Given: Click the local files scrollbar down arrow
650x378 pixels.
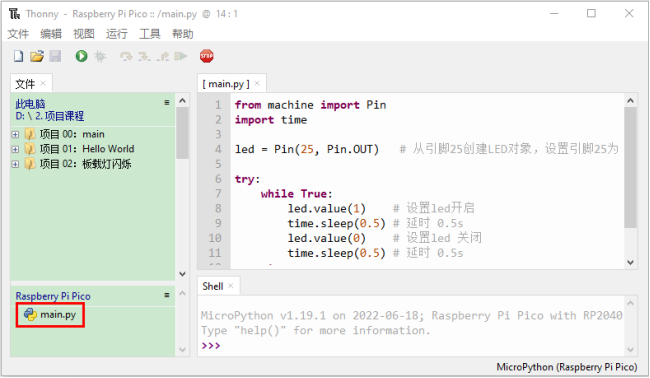Looking at the screenshot, I should coord(182,274).
